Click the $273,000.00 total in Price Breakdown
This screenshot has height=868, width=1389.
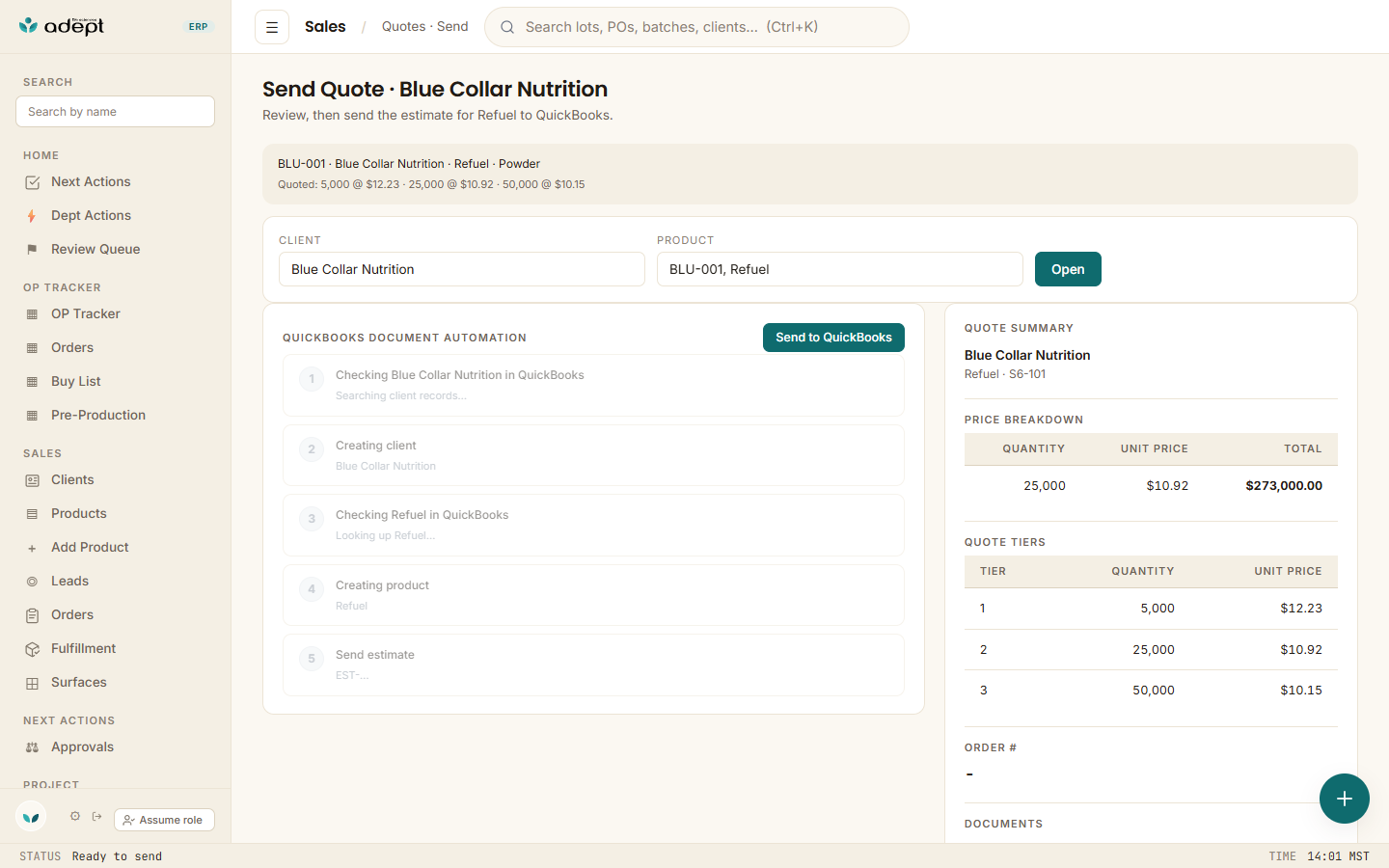(1284, 486)
